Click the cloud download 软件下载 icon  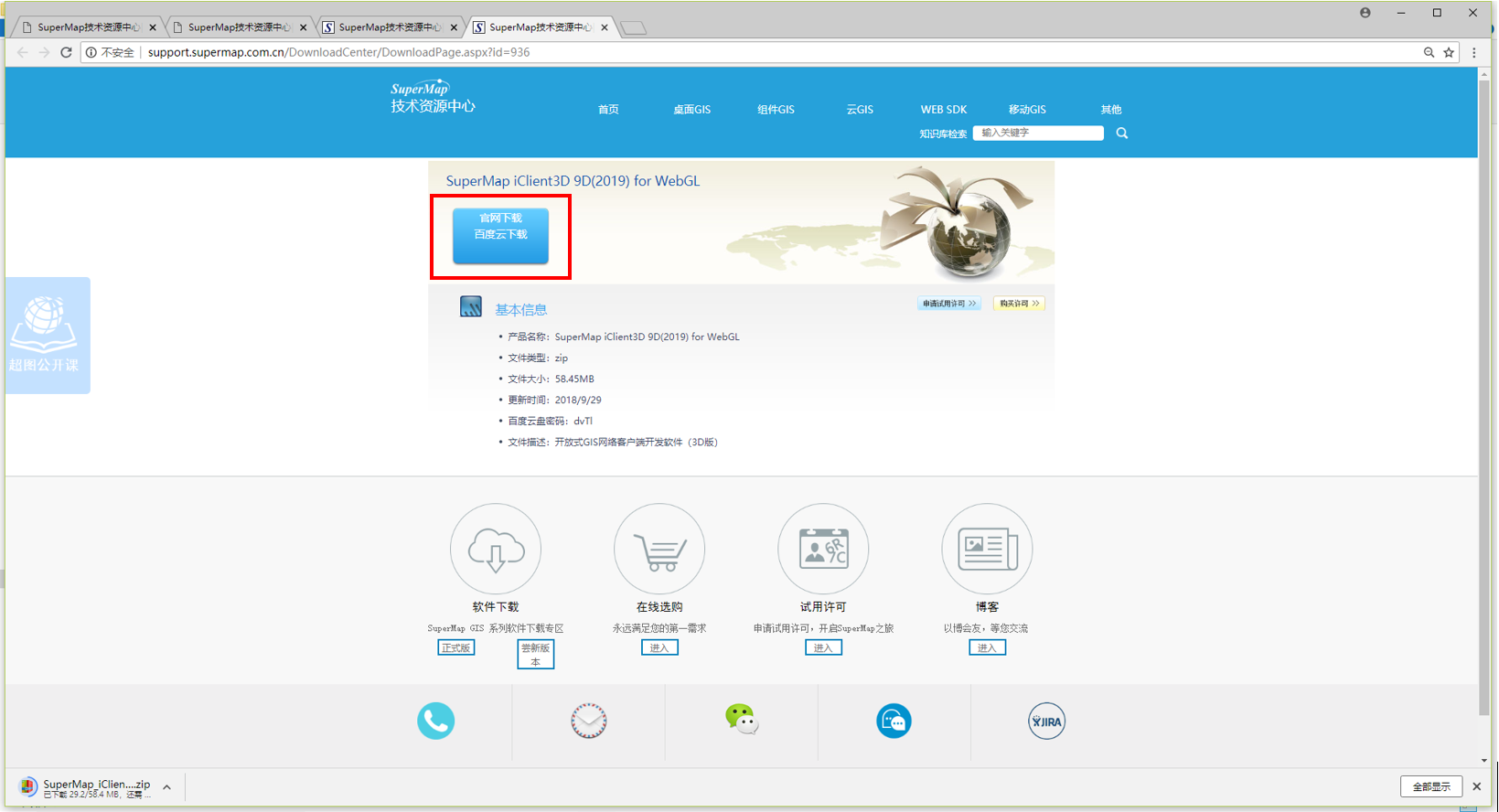[x=496, y=549]
